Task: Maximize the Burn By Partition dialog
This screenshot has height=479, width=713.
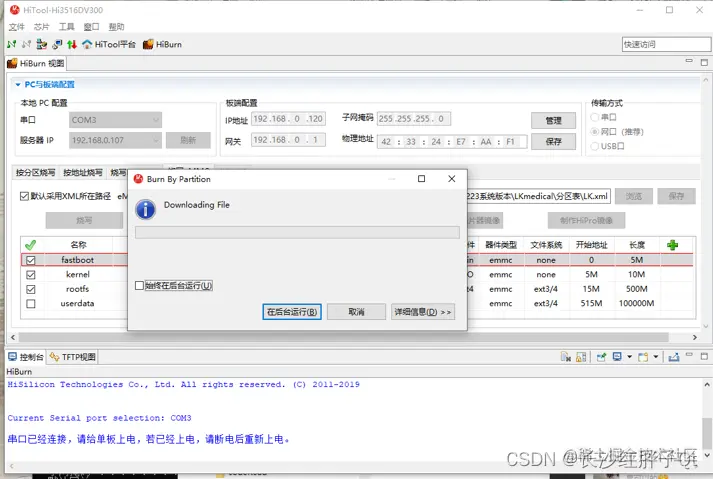Action: (422, 179)
